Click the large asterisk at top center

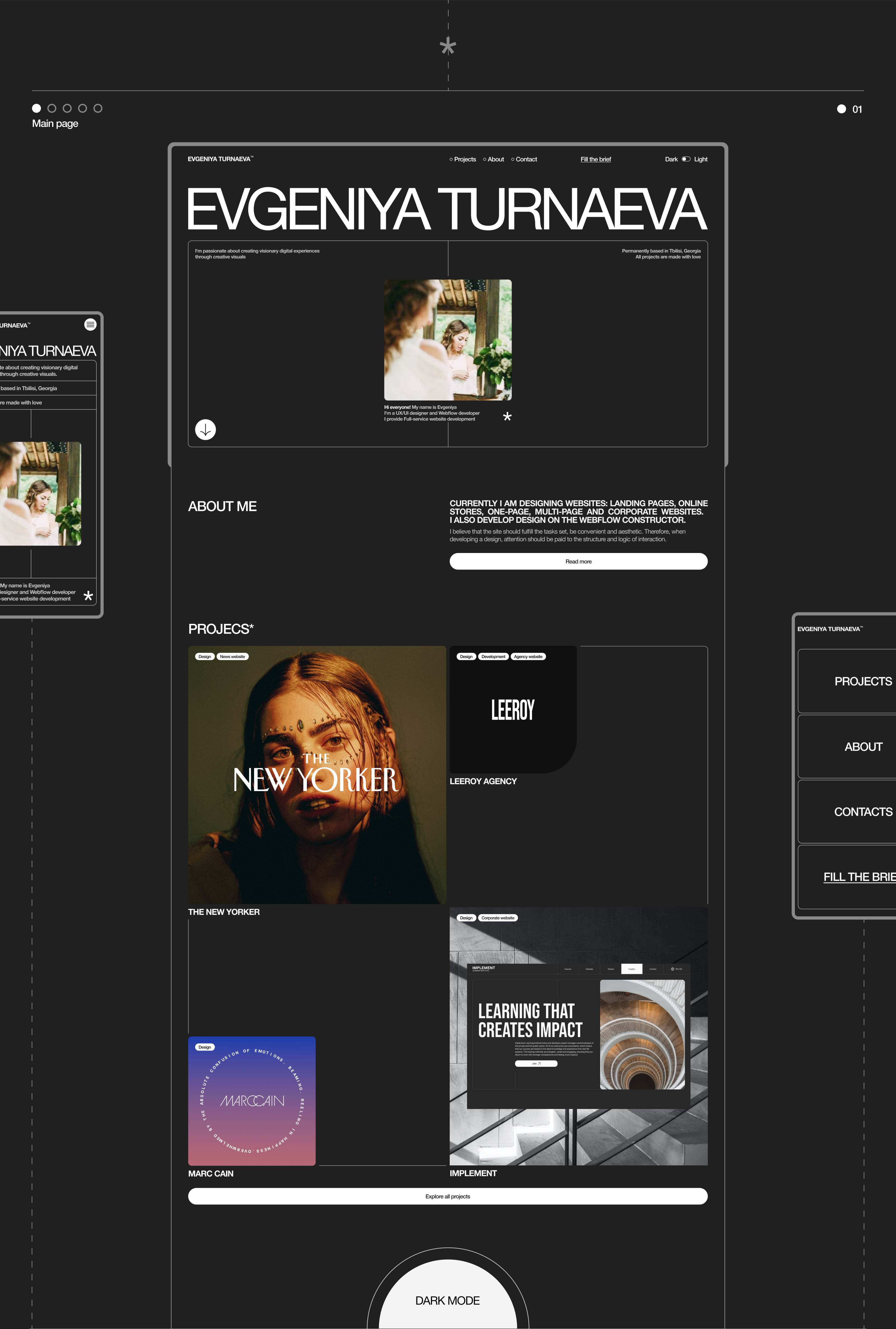coord(448,46)
